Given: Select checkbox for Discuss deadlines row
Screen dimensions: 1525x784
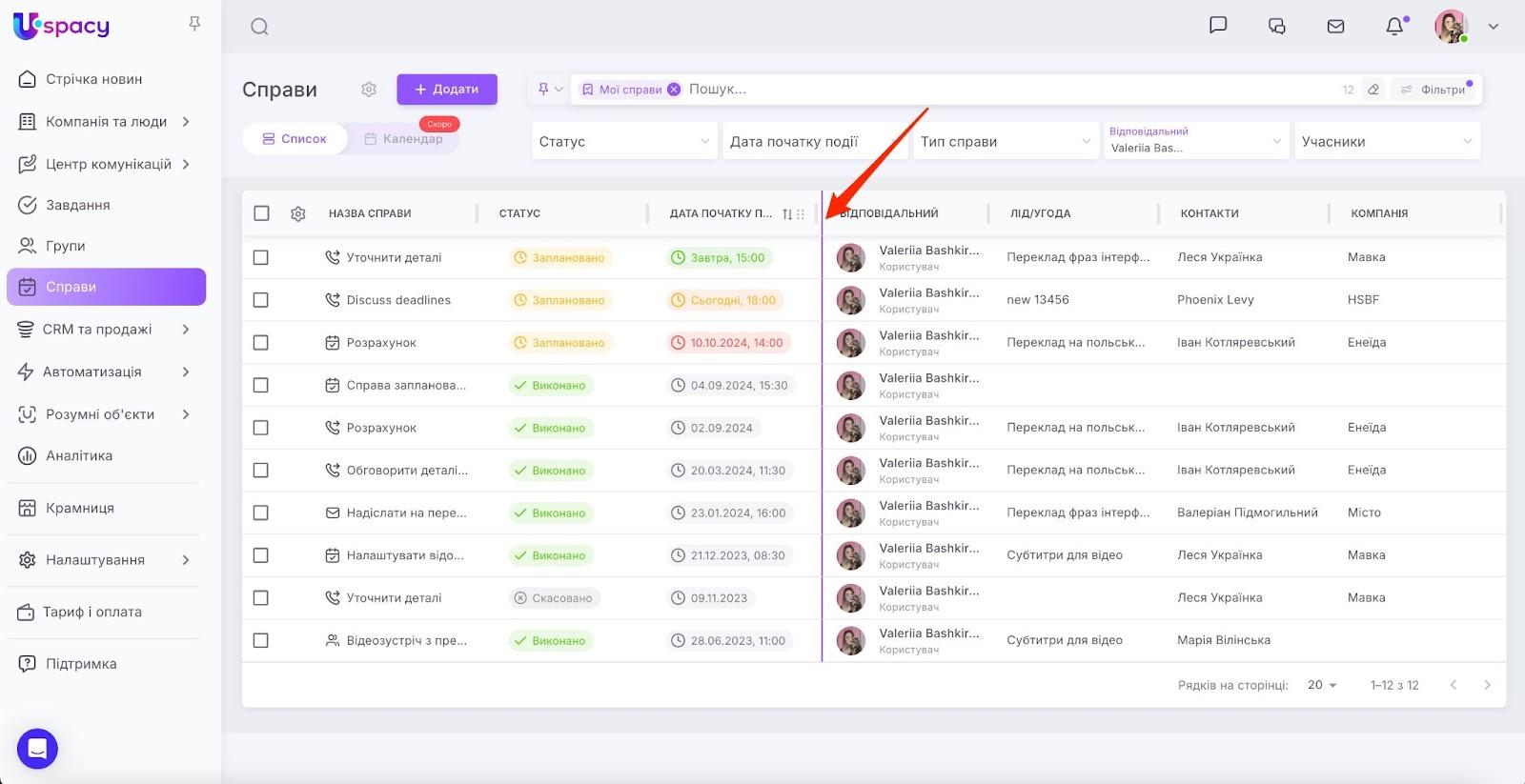Looking at the screenshot, I should [x=261, y=300].
